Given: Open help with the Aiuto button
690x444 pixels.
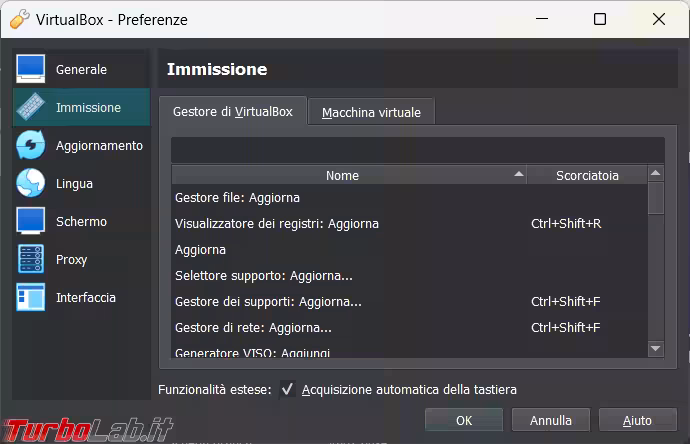Looking at the screenshot, I should coord(637,420).
